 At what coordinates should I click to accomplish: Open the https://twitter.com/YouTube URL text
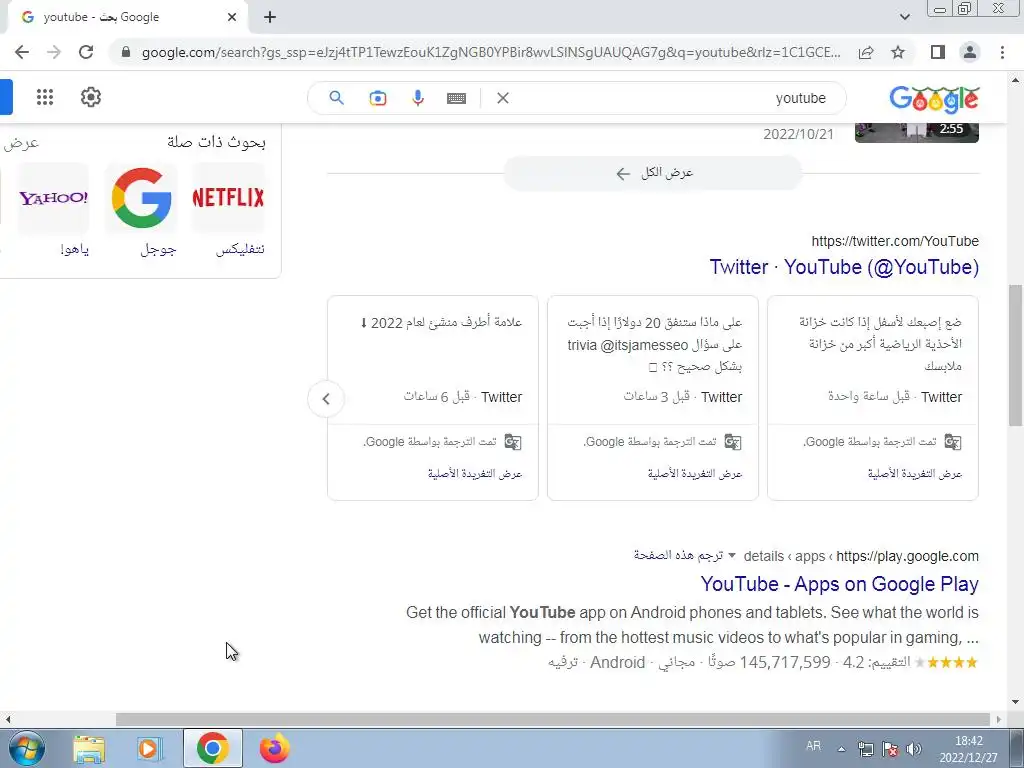click(895, 241)
